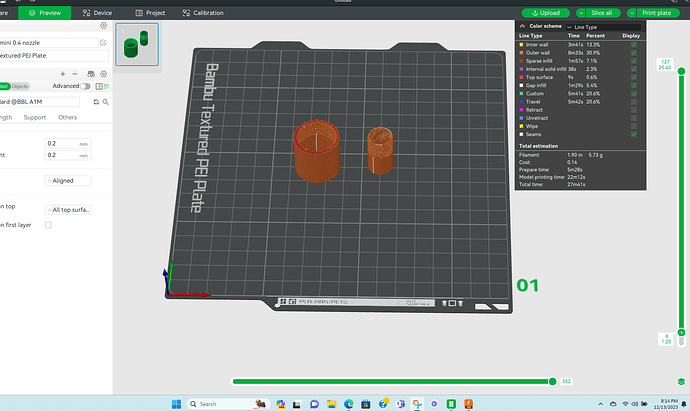690x411 pixels.
Task: Uncheck Inner wall display checkbox
Action: (x=634, y=44)
